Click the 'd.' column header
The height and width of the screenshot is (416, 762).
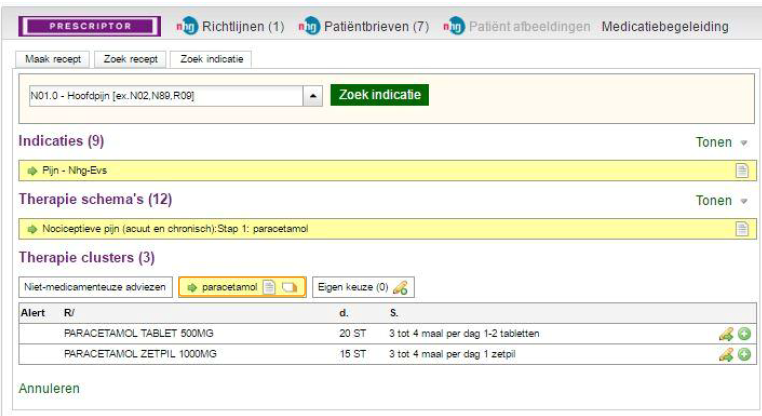click(344, 313)
